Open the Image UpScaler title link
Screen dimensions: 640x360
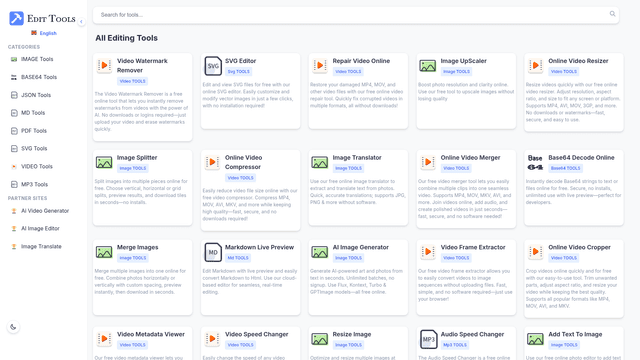click(464, 61)
